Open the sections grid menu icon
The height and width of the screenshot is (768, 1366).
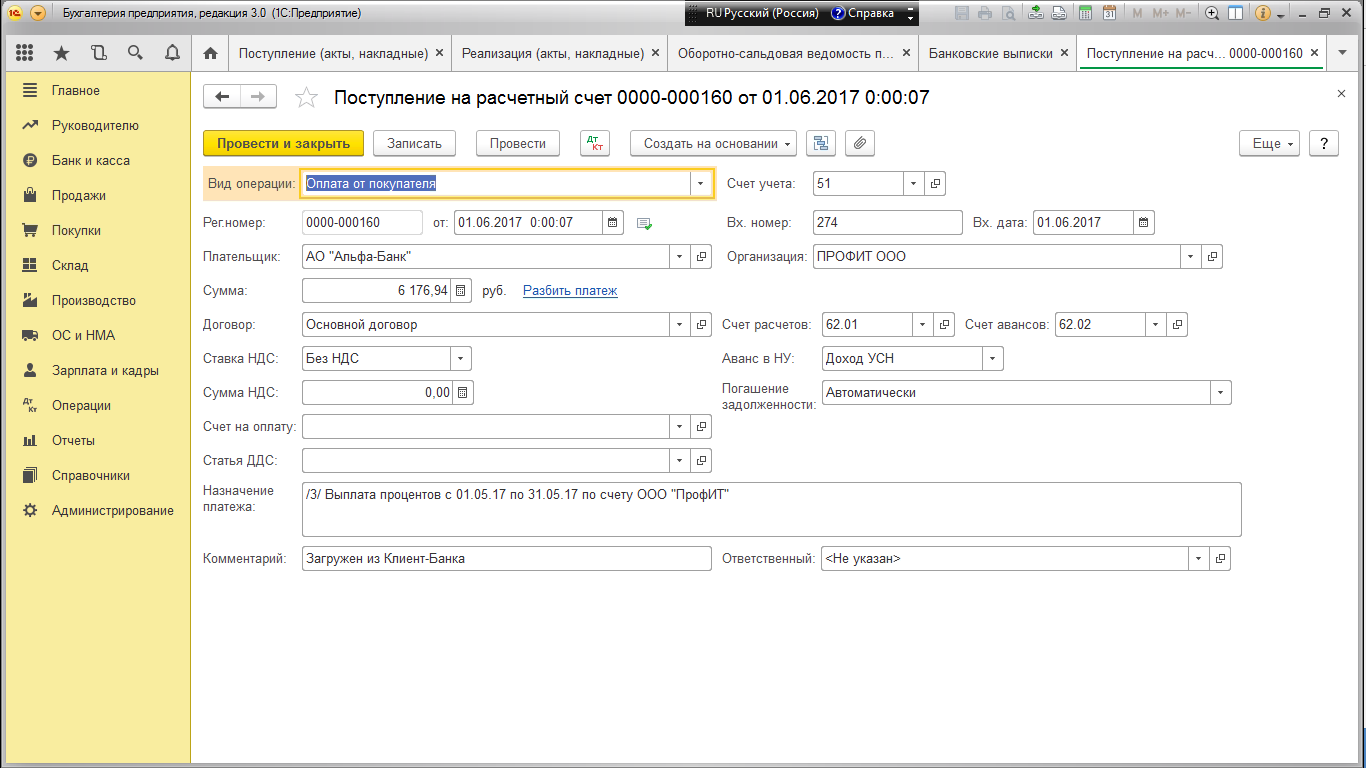tap(25, 53)
